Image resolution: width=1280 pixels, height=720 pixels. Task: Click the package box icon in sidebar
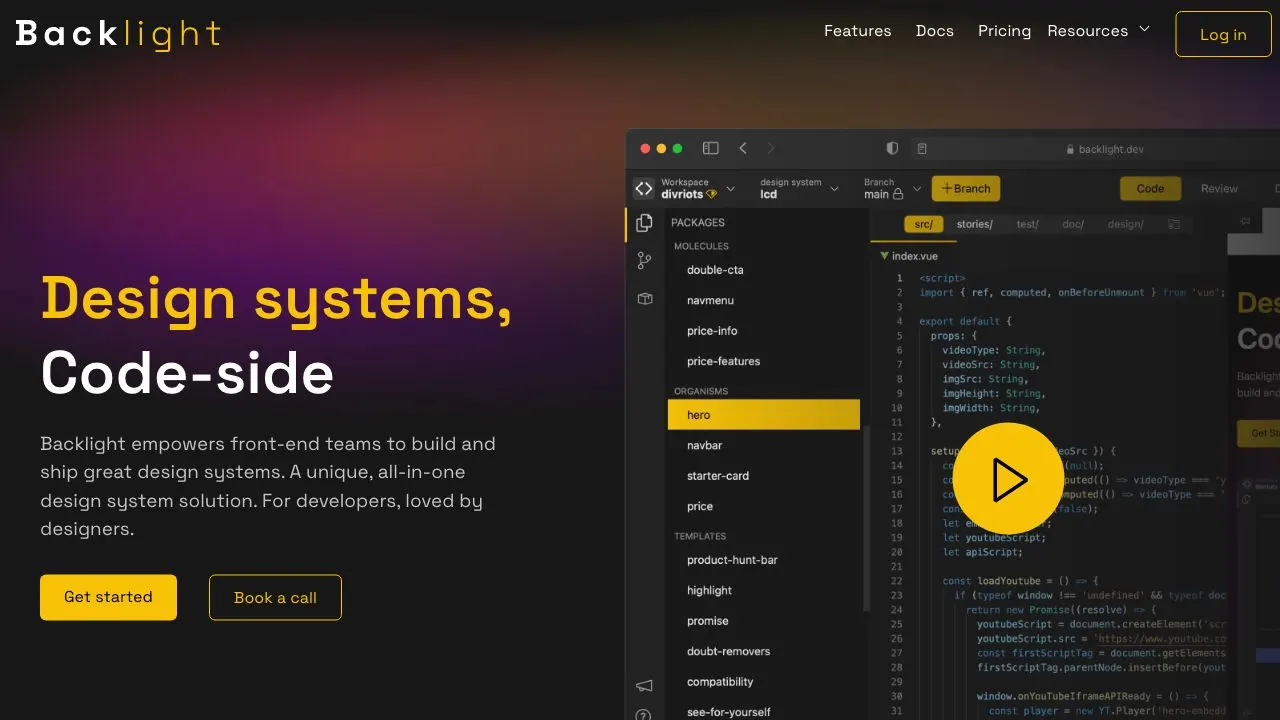click(x=645, y=299)
